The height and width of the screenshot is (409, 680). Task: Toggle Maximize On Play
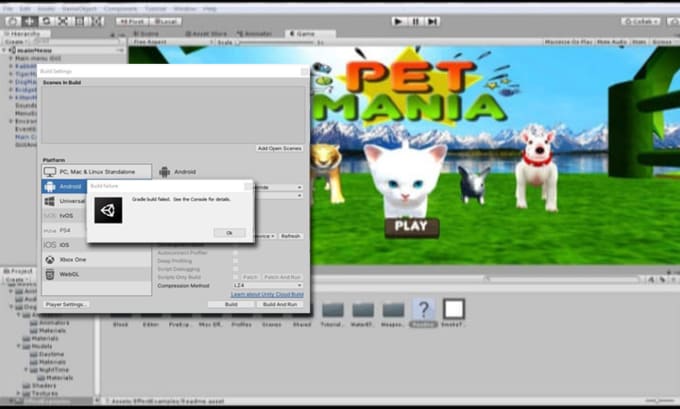pos(569,42)
